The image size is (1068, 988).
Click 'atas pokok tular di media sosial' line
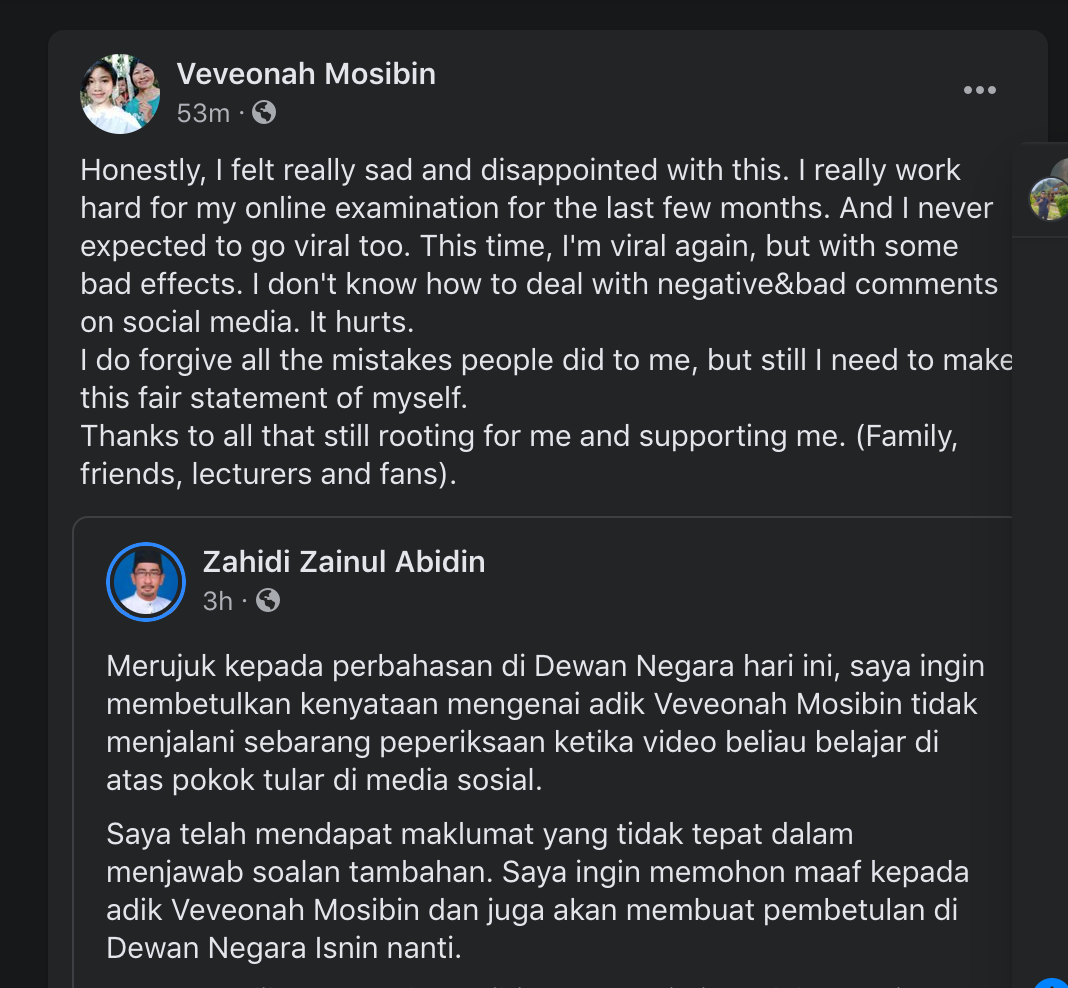click(x=324, y=780)
